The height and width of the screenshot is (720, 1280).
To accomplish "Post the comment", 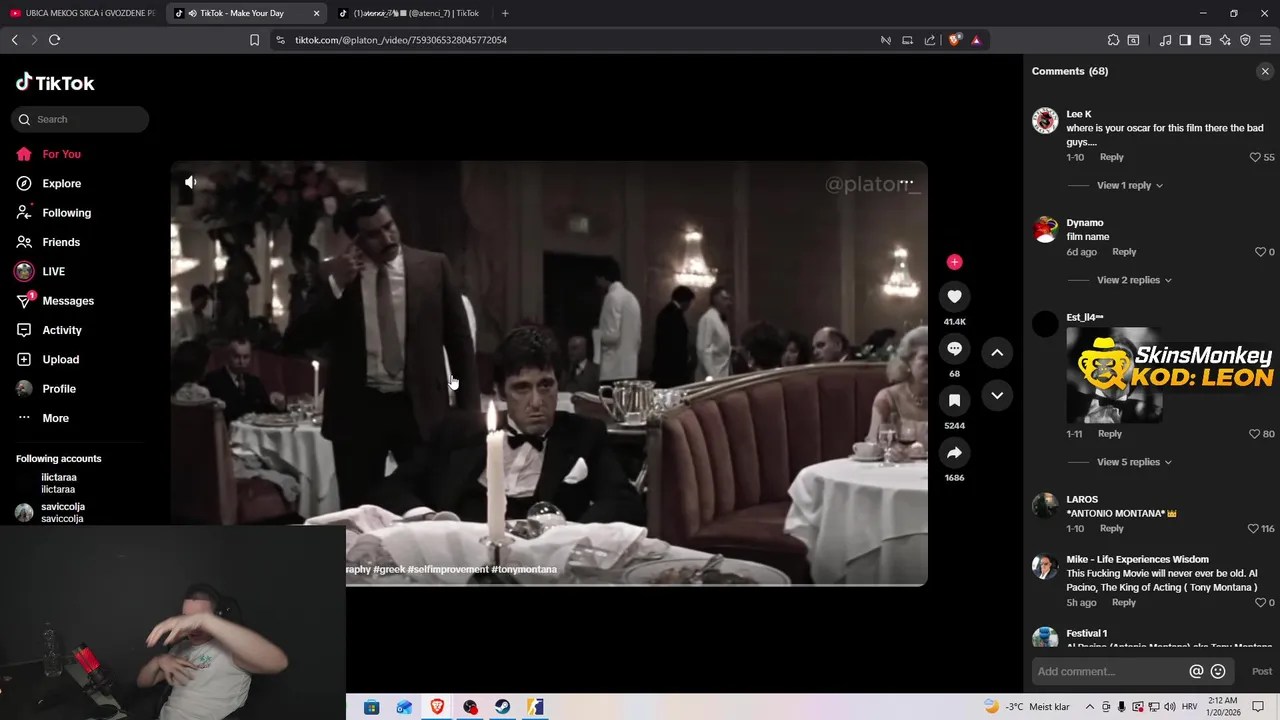I will coord(1262,672).
